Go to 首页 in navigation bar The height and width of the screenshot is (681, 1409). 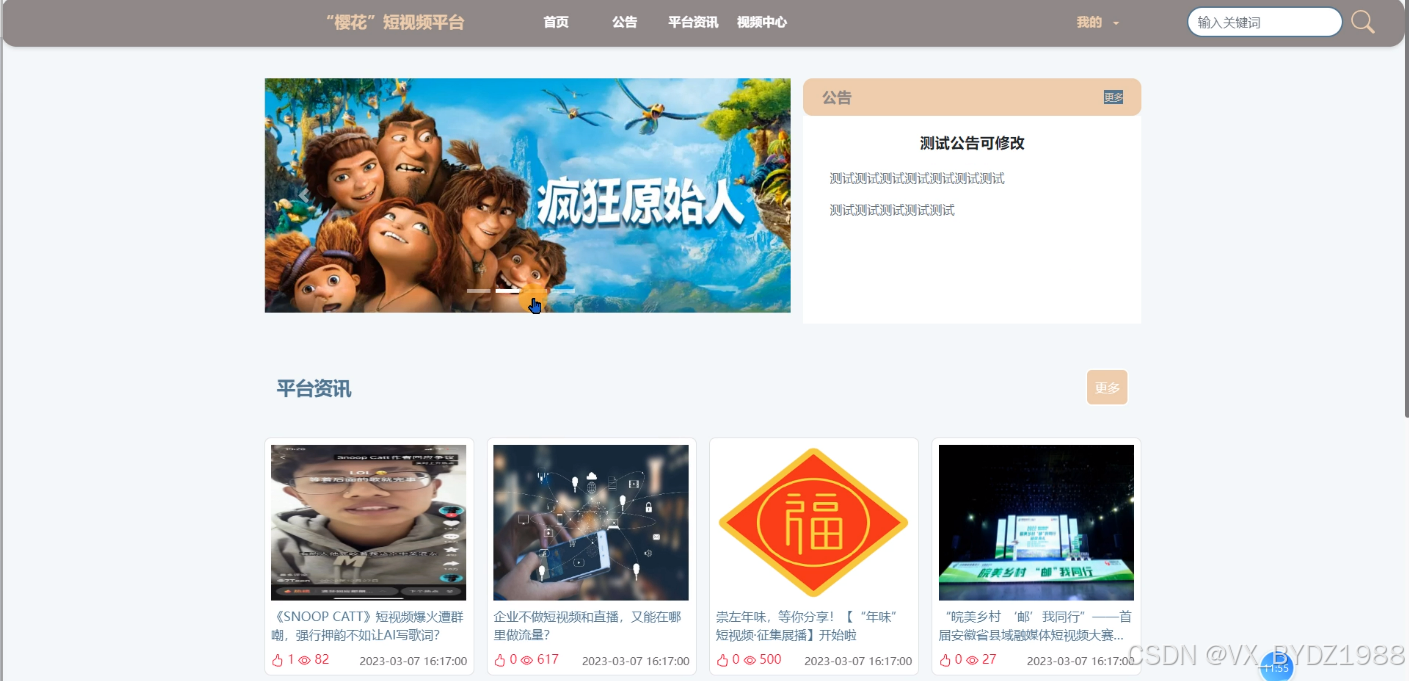tap(556, 22)
